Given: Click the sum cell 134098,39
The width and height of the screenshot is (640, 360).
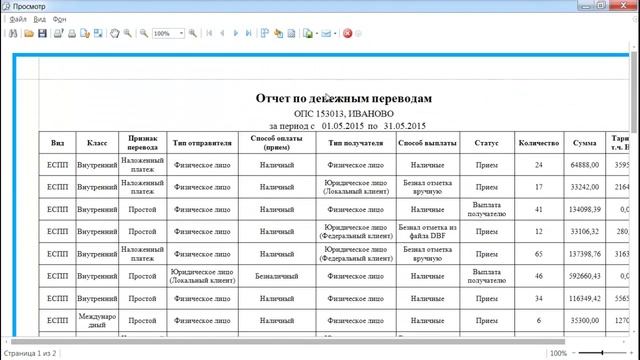Looking at the screenshot, I should [x=584, y=209].
